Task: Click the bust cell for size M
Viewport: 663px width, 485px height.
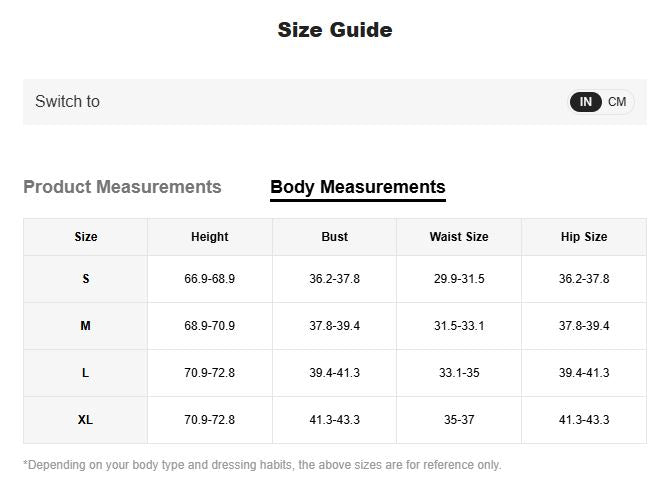Action: [x=335, y=326]
